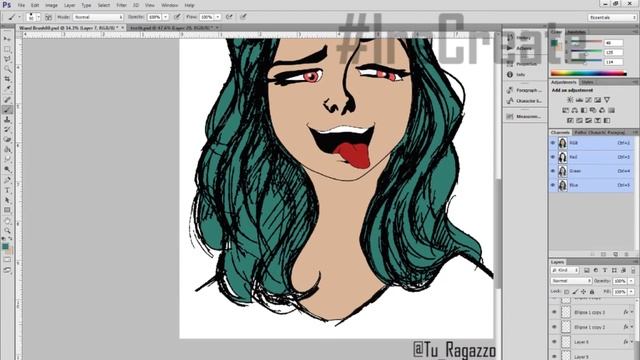Click the green G color slider

tap(586, 52)
